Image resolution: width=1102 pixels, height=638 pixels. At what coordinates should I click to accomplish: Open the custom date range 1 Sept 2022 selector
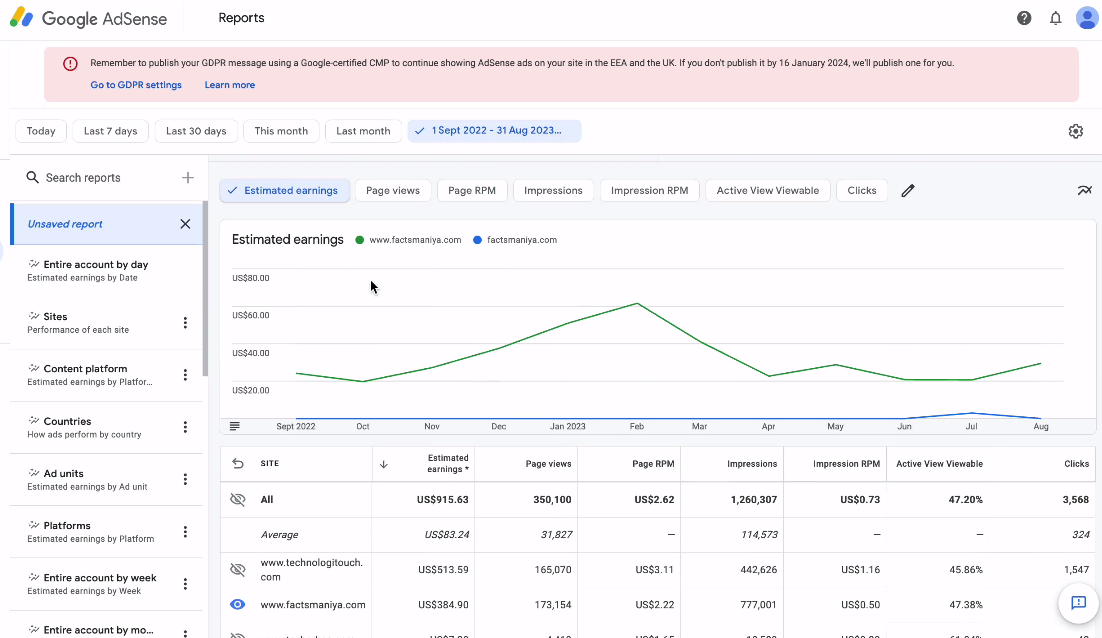pyautogui.click(x=494, y=131)
